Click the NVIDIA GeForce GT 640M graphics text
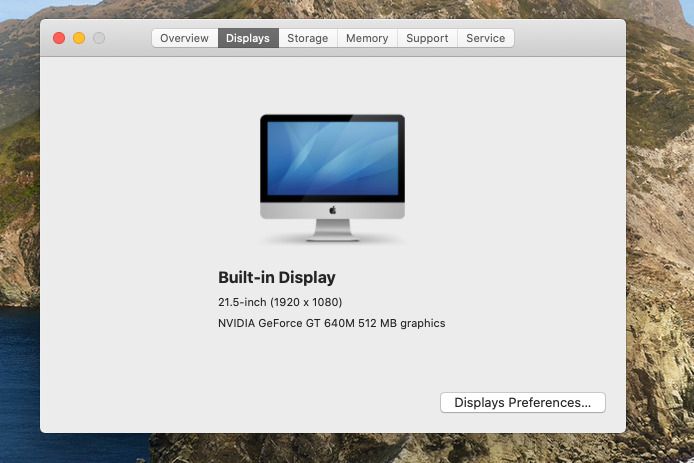 click(332, 323)
